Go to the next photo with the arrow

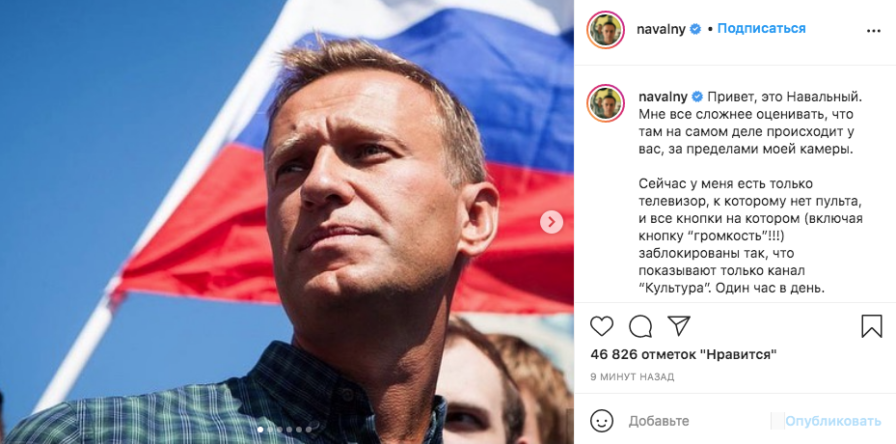(x=551, y=222)
